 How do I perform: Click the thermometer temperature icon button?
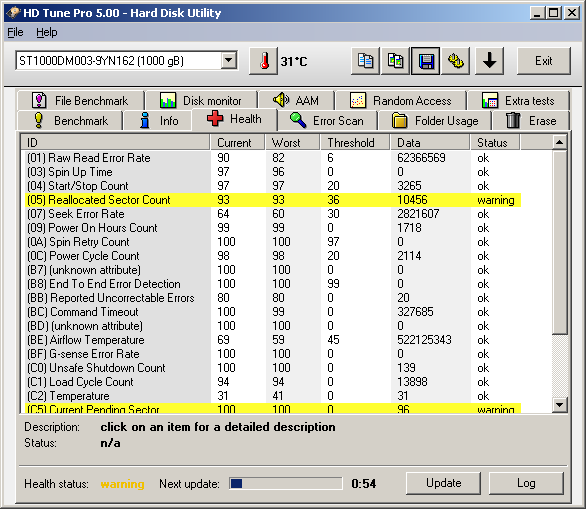[x=263, y=61]
